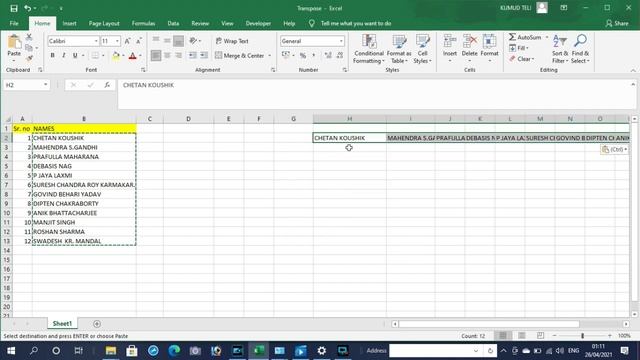Screen dimensions: 640x360
Task: Click the horizontal scrollbar
Action: click(489, 324)
